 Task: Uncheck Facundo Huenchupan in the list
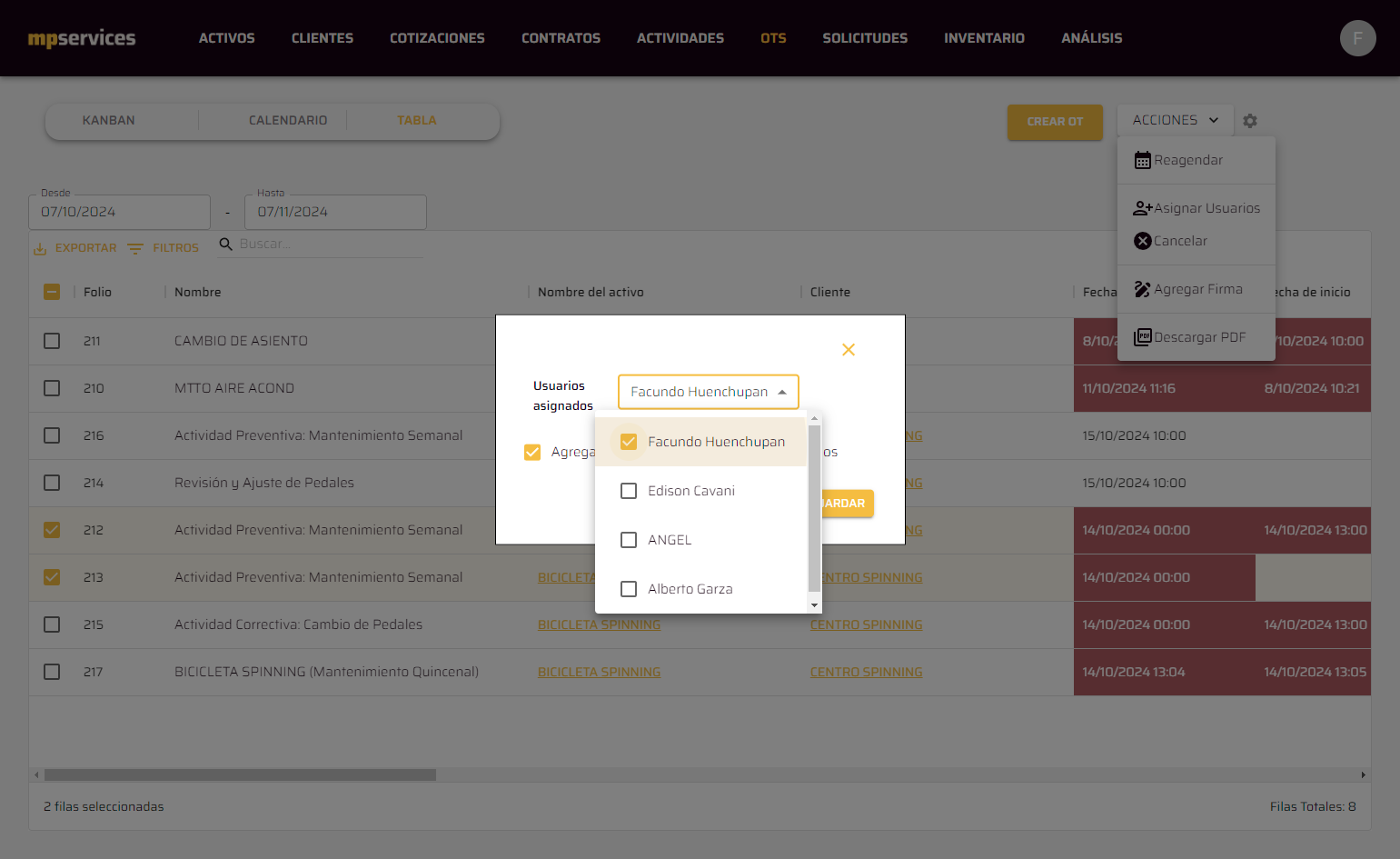click(x=629, y=442)
